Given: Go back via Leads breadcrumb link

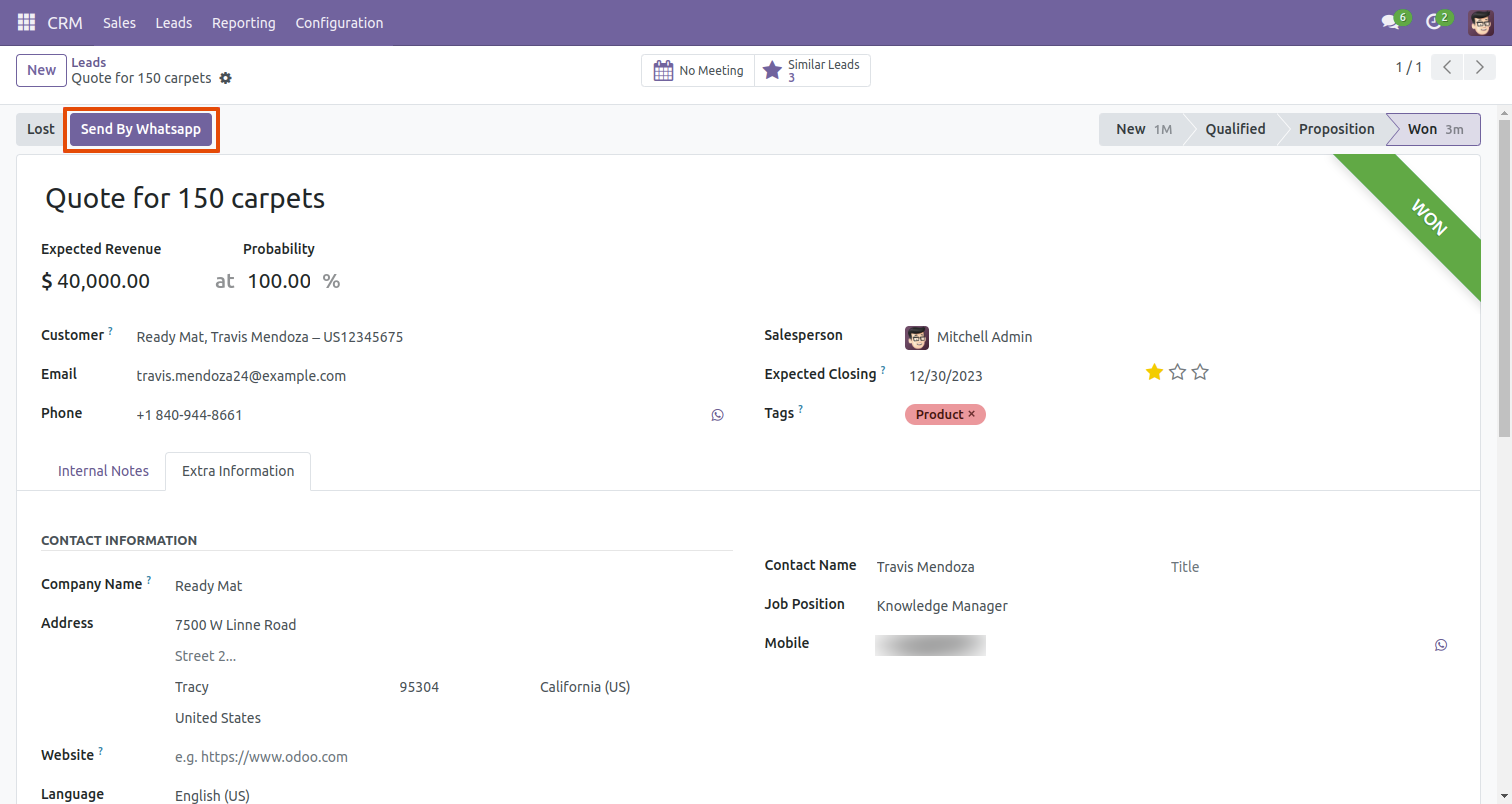Looking at the screenshot, I should [89, 62].
